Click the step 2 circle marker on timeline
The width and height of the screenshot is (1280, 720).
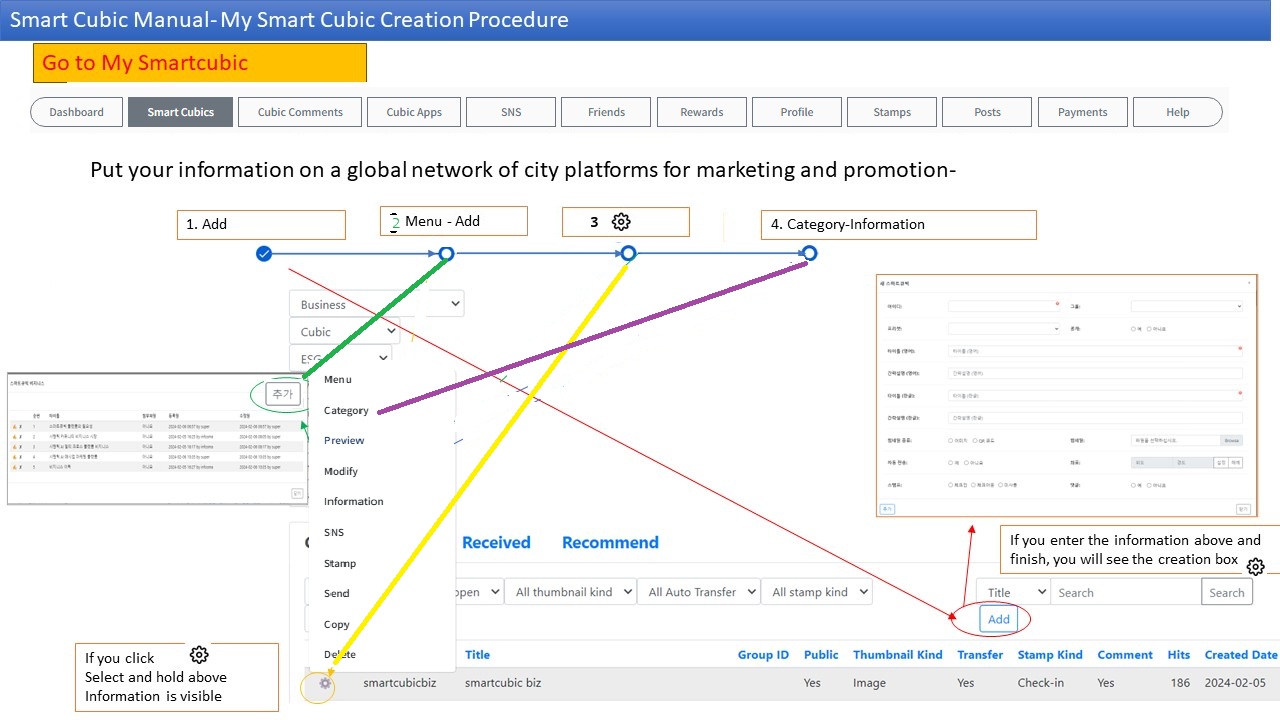[447, 254]
